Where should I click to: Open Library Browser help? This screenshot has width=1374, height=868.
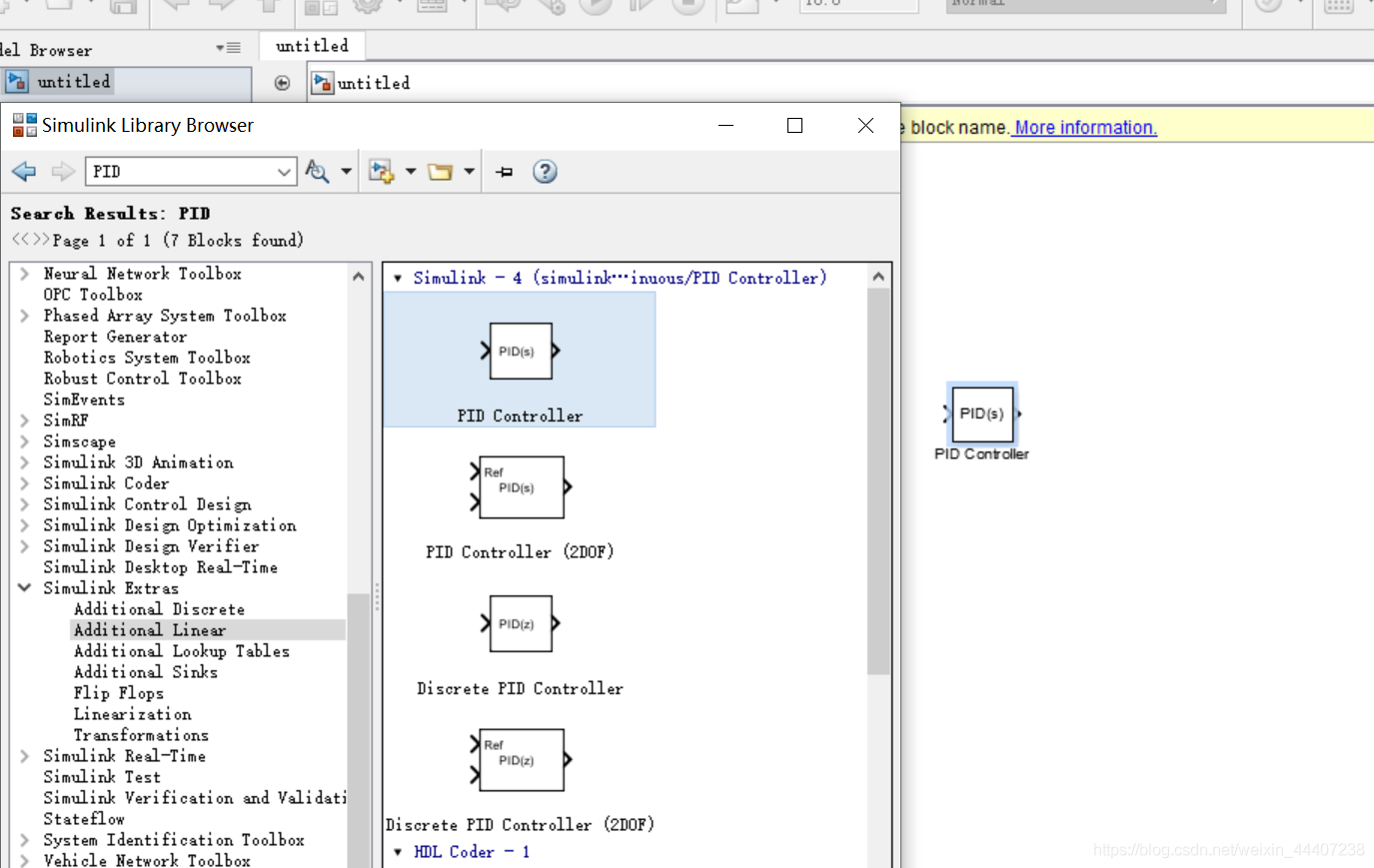pos(545,172)
